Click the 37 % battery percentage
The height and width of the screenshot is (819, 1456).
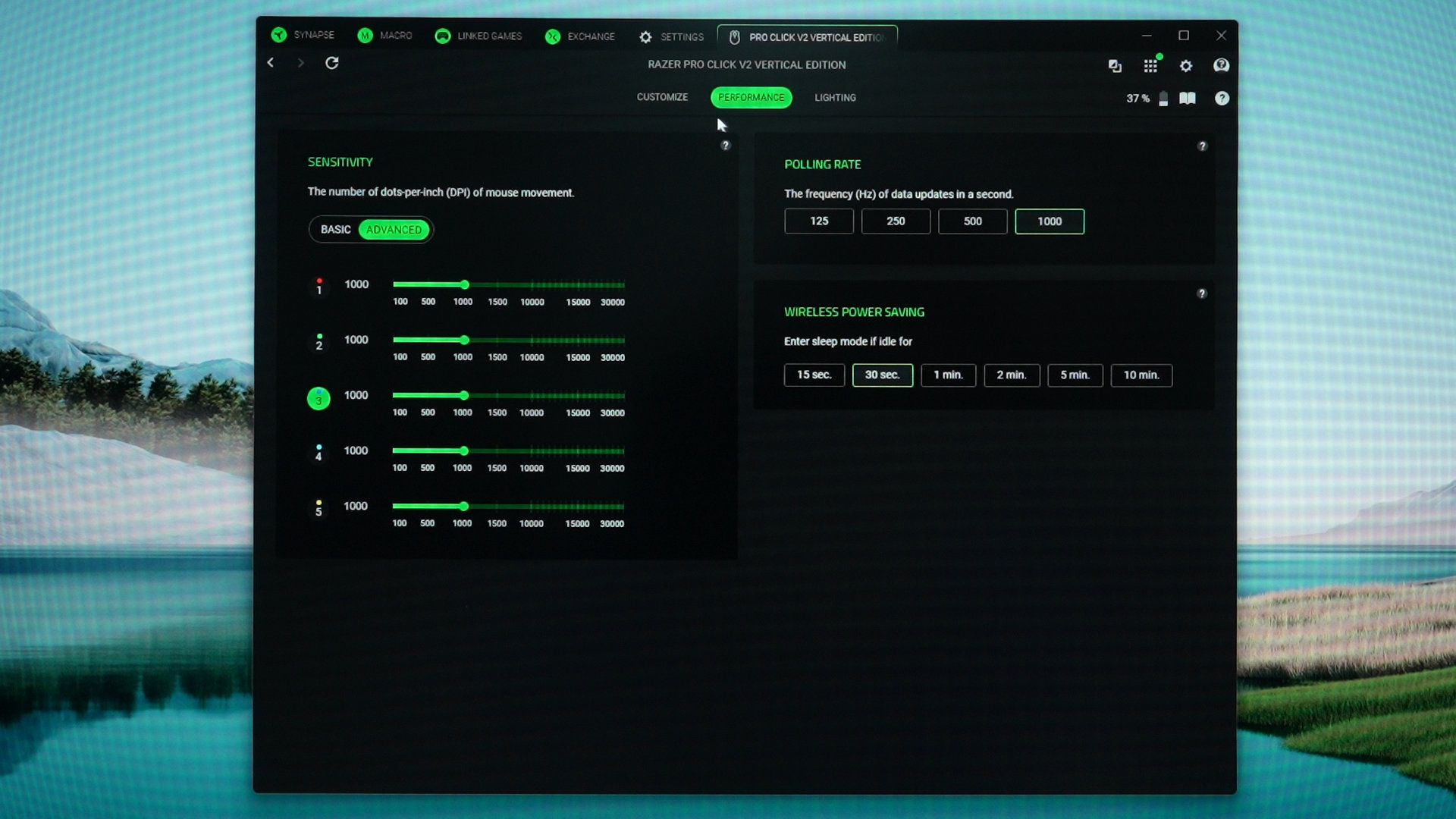pos(1137,99)
